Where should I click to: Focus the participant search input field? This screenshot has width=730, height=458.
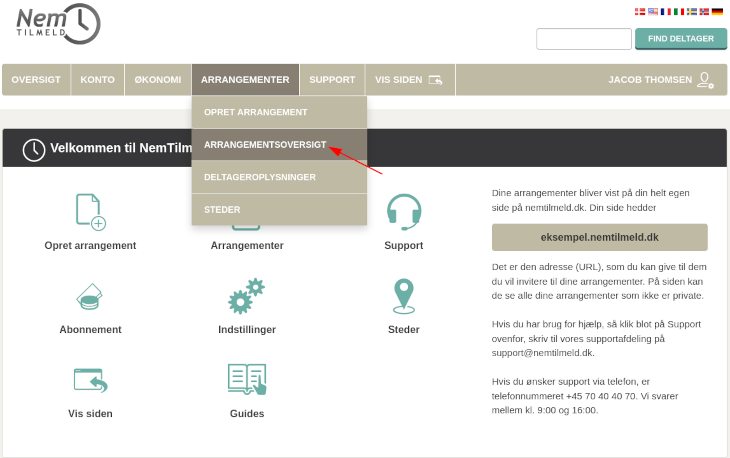(584, 39)
